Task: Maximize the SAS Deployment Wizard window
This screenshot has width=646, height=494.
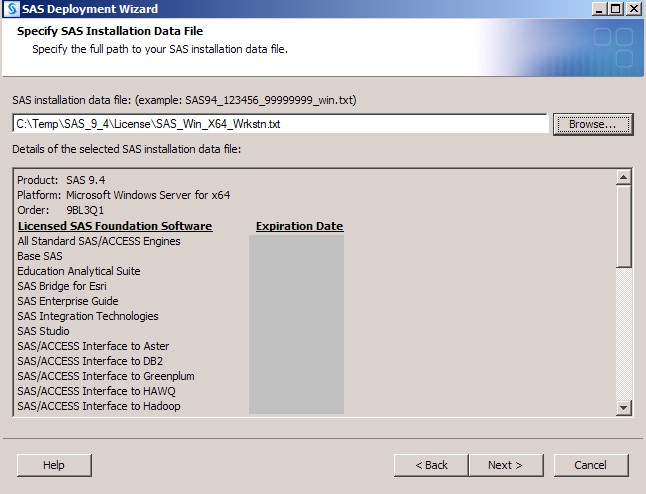Action: tap(616, 9)
